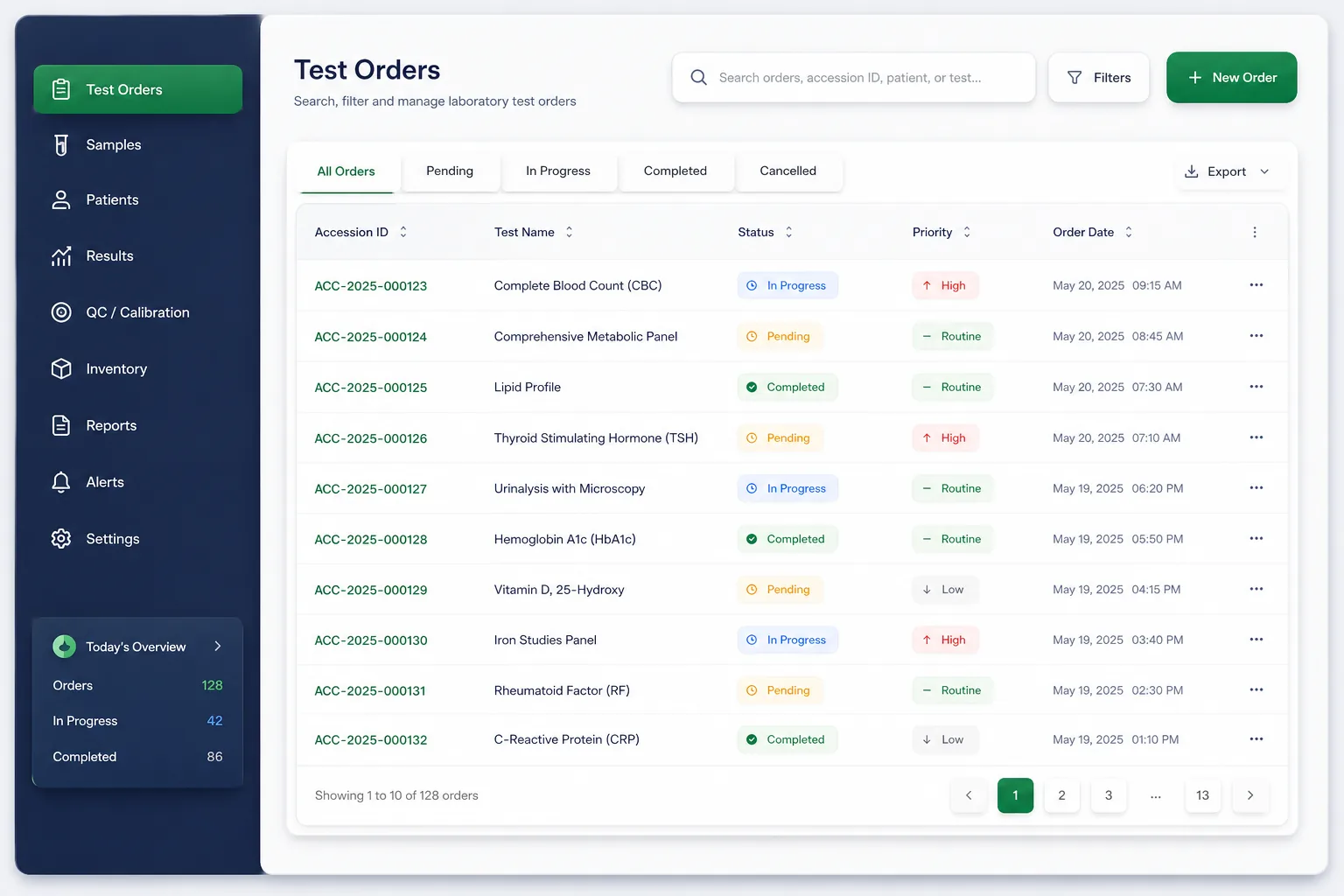Expand Today's Overview chevron
The image size is (1344, 896).
coord(218,647)
